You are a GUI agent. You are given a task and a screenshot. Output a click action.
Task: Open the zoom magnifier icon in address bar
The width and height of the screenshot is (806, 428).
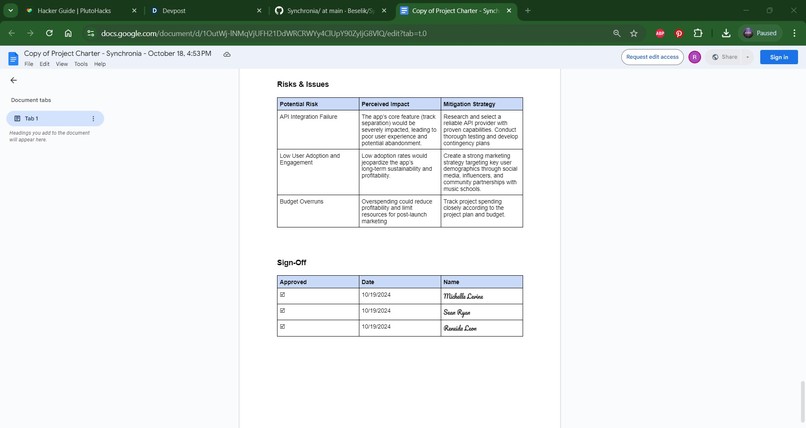tap(617, 33)
